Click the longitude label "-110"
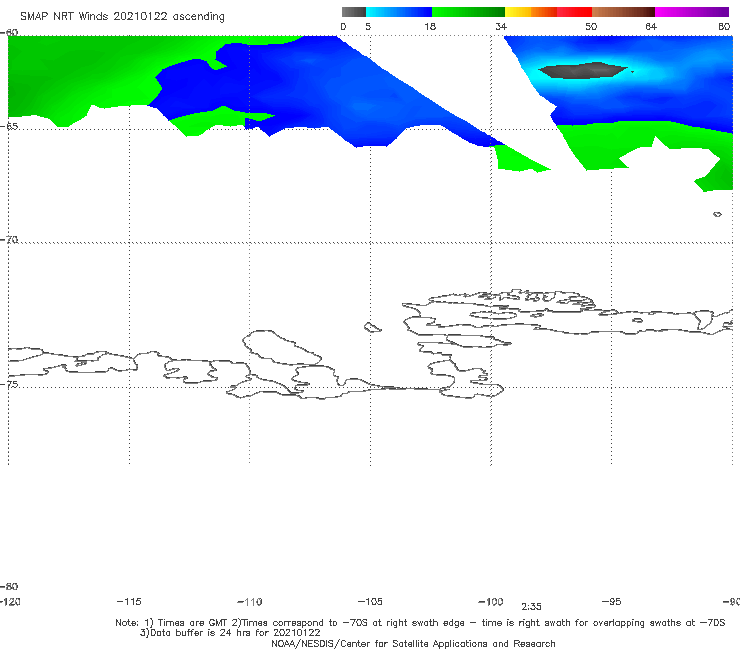 [x=250, y=602]
